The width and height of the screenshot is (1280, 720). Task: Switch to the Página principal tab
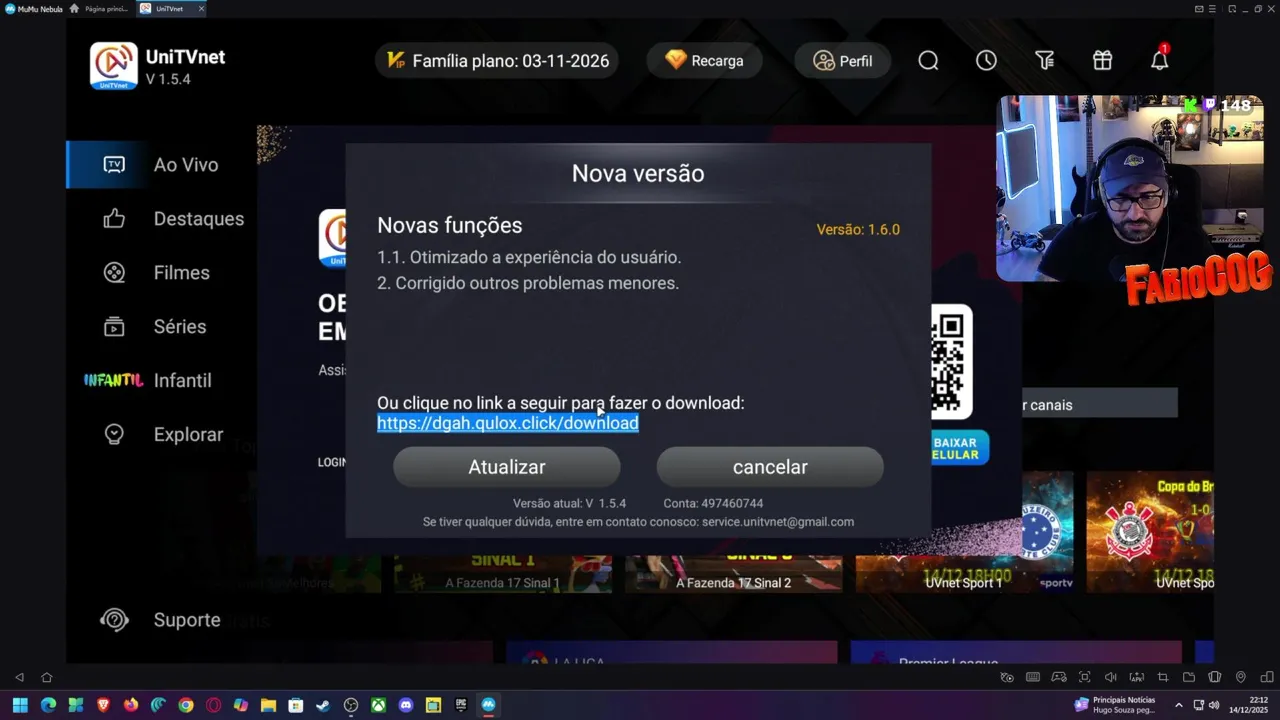[x=99, y=9]
